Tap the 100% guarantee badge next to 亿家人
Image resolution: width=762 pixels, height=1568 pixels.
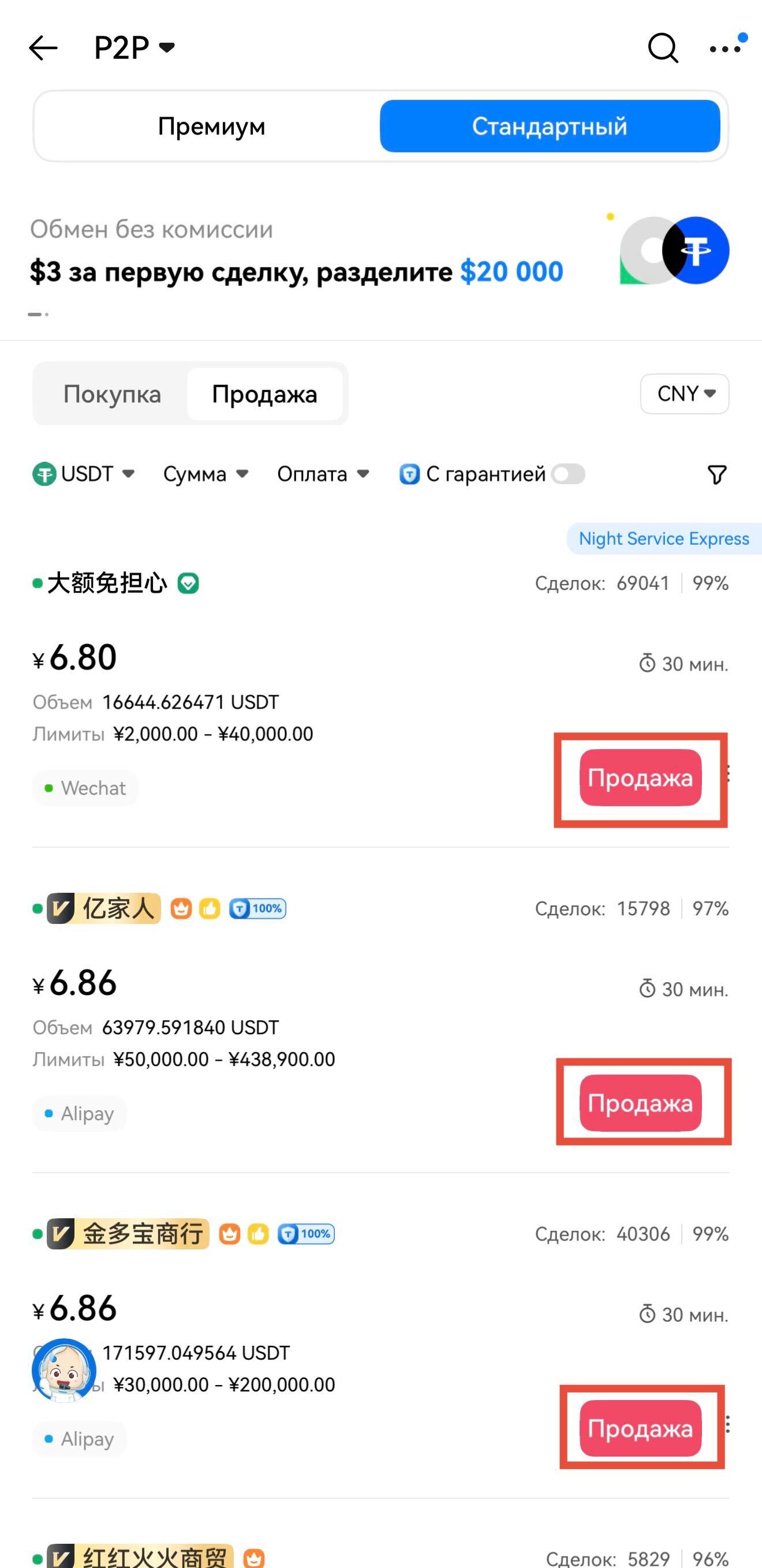[257, 909]
